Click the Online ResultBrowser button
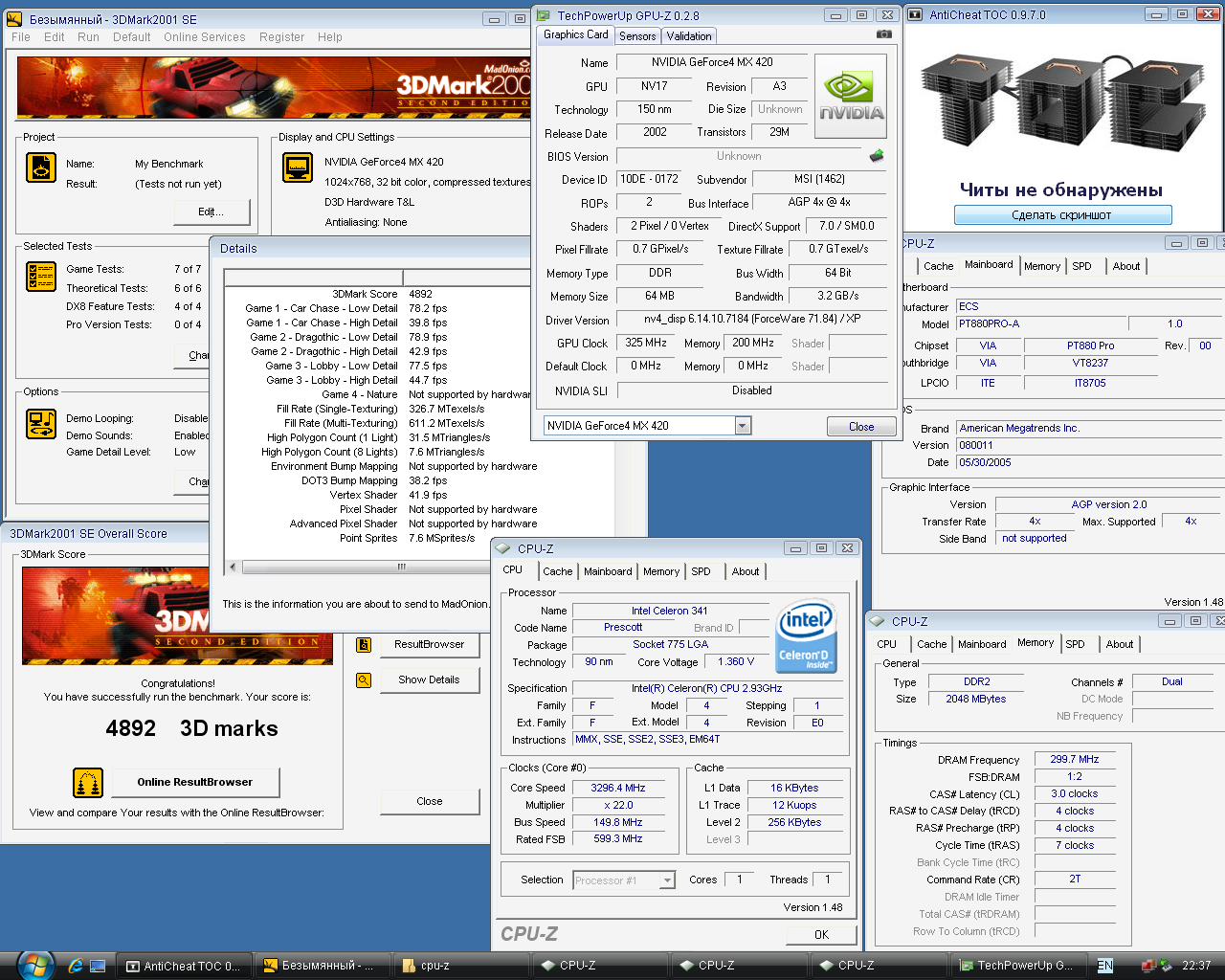Image resolution: width=1225 pixels, height=980 pixels. (x=195, y=782)
